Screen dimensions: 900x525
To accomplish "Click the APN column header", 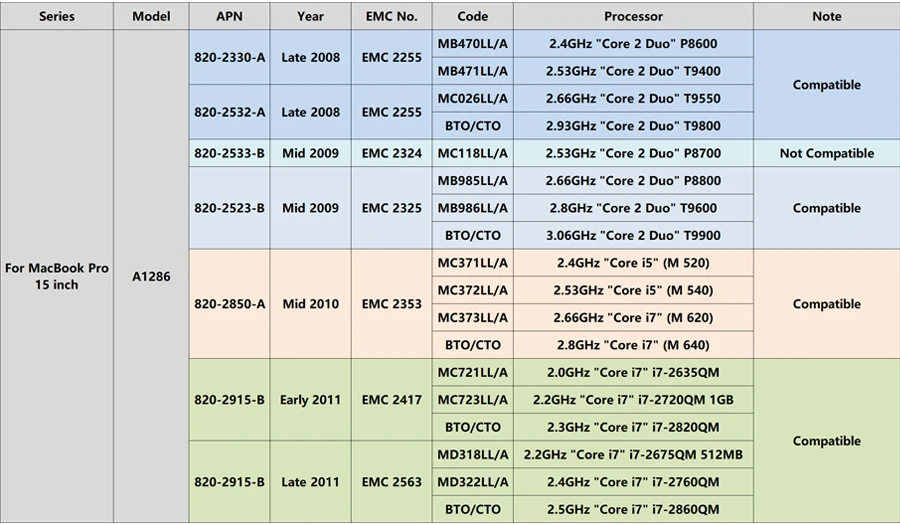I will click(x=229, y=16).
